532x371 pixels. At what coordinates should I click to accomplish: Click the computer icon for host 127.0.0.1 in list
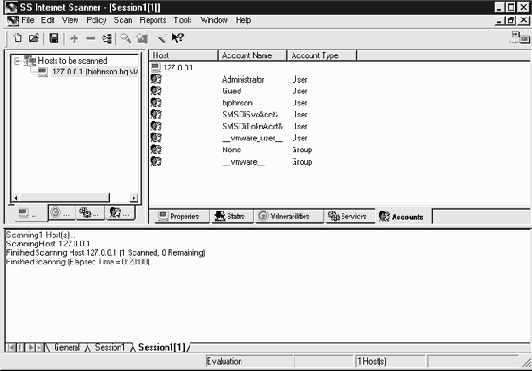156,67
